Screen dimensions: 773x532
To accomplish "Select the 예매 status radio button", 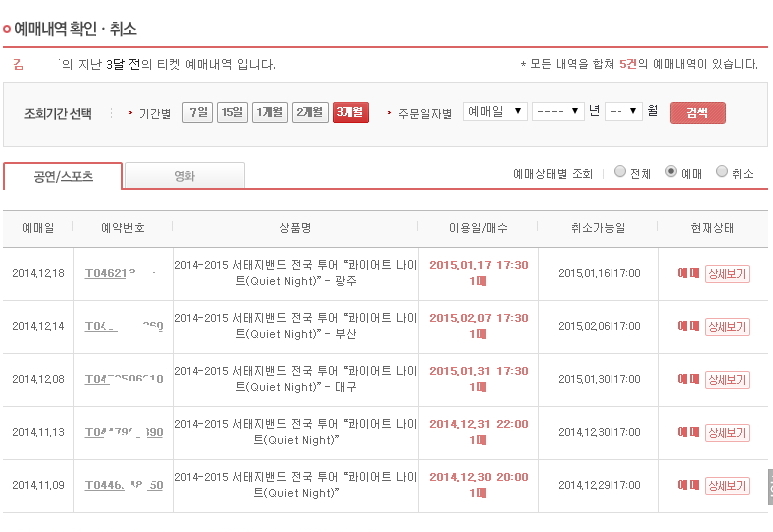I will [x=671, y=172].
